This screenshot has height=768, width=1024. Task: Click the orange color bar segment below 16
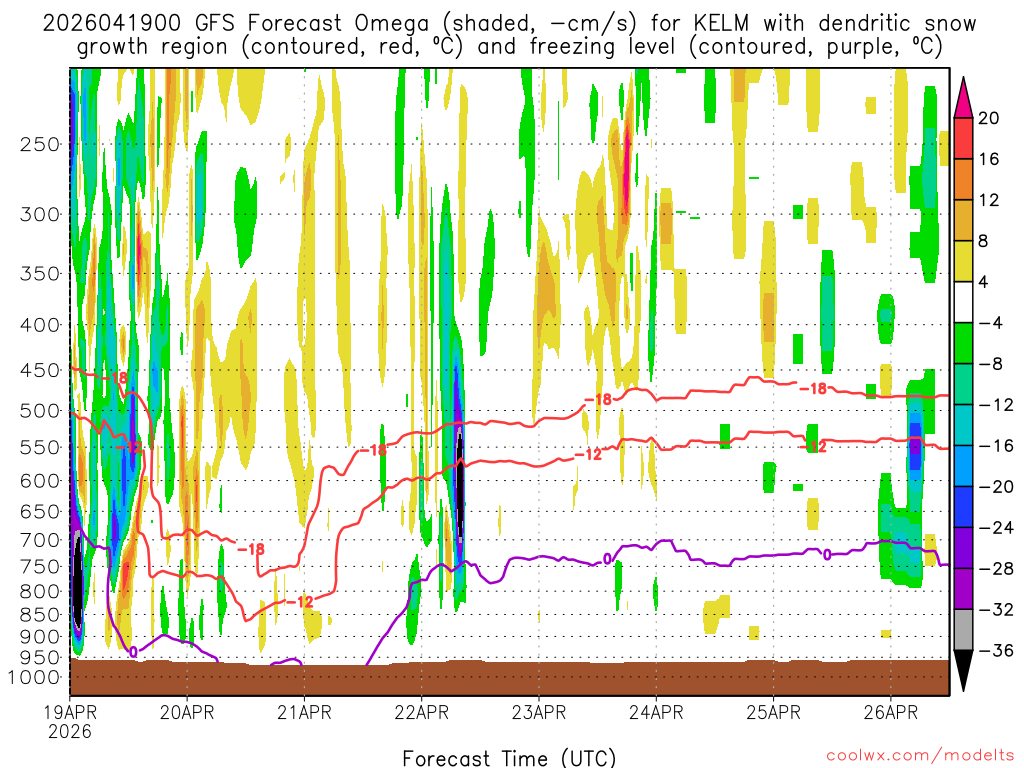tap(963, 180)
